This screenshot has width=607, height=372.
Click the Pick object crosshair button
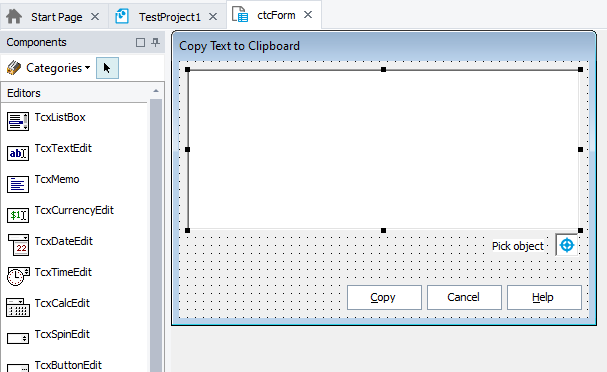[x=567, y=245]
